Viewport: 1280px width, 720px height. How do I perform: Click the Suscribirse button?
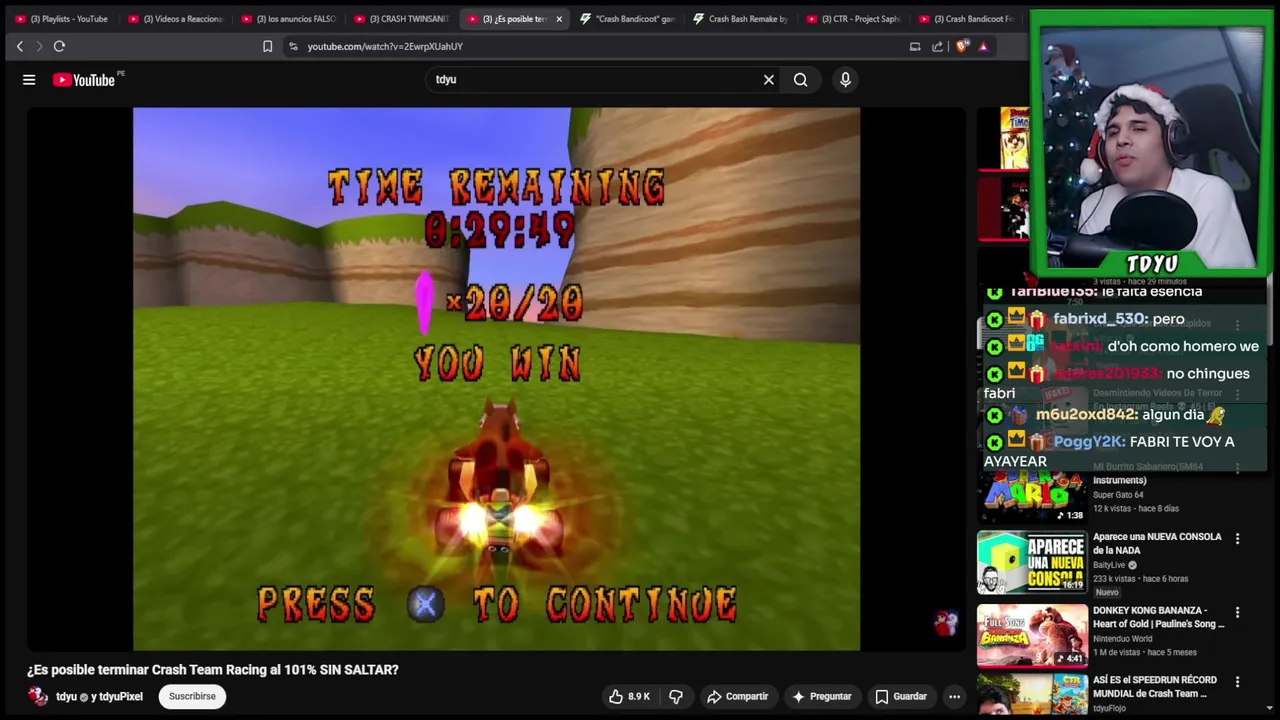point(192,696)
